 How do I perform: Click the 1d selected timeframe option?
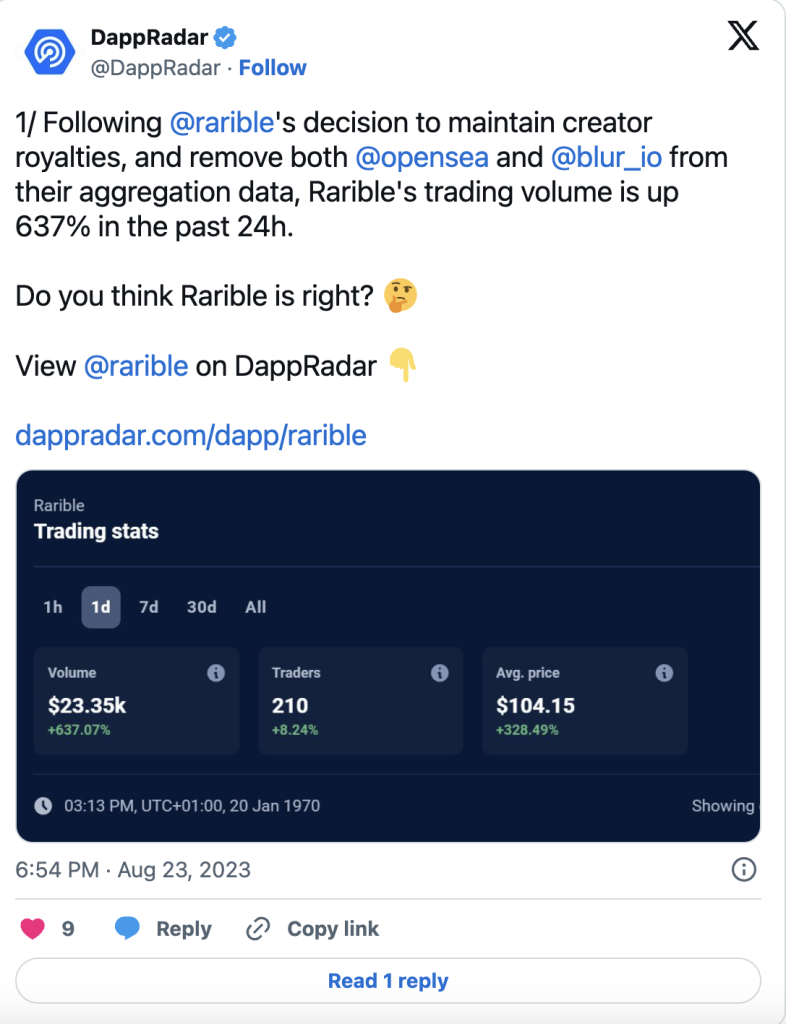click(100, 607)
